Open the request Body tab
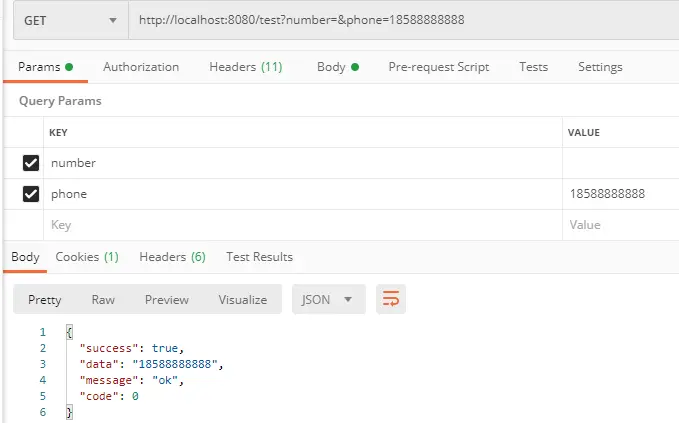 (338, 67)
